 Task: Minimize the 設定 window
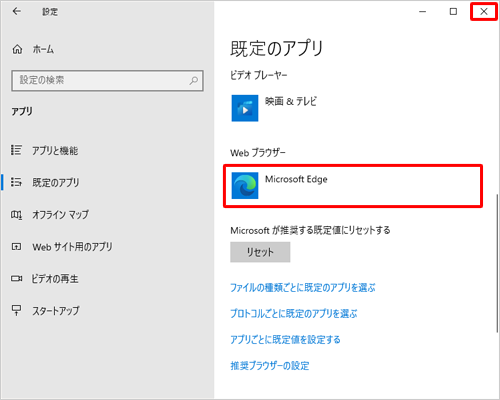click(423, 11)
